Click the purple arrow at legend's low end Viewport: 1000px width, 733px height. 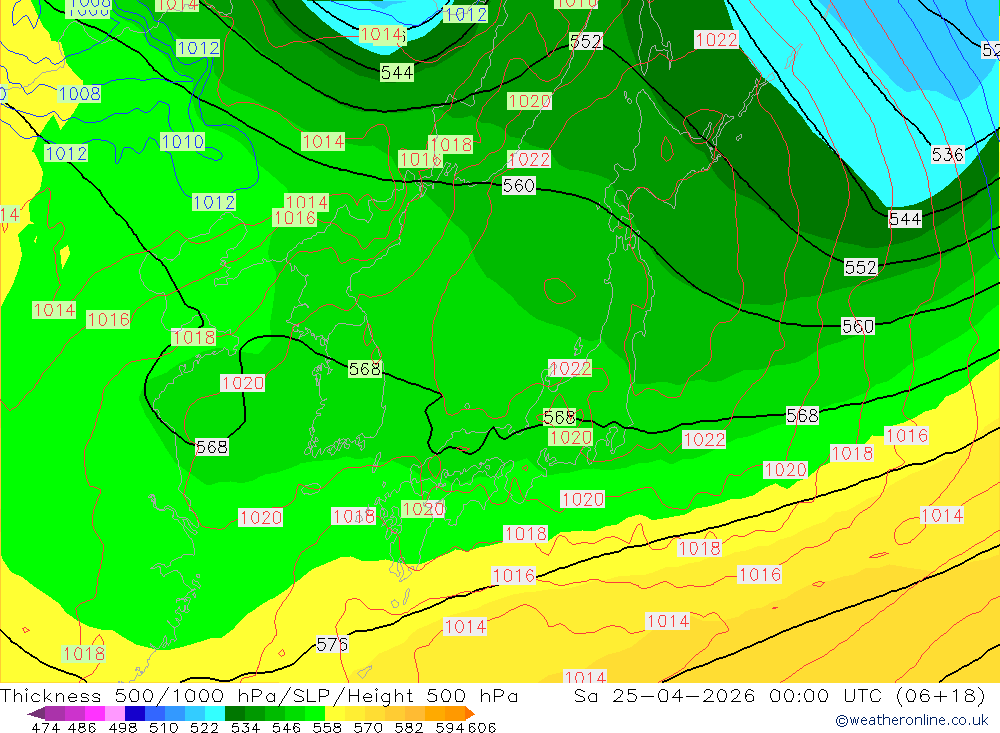[x=36, y=713]
